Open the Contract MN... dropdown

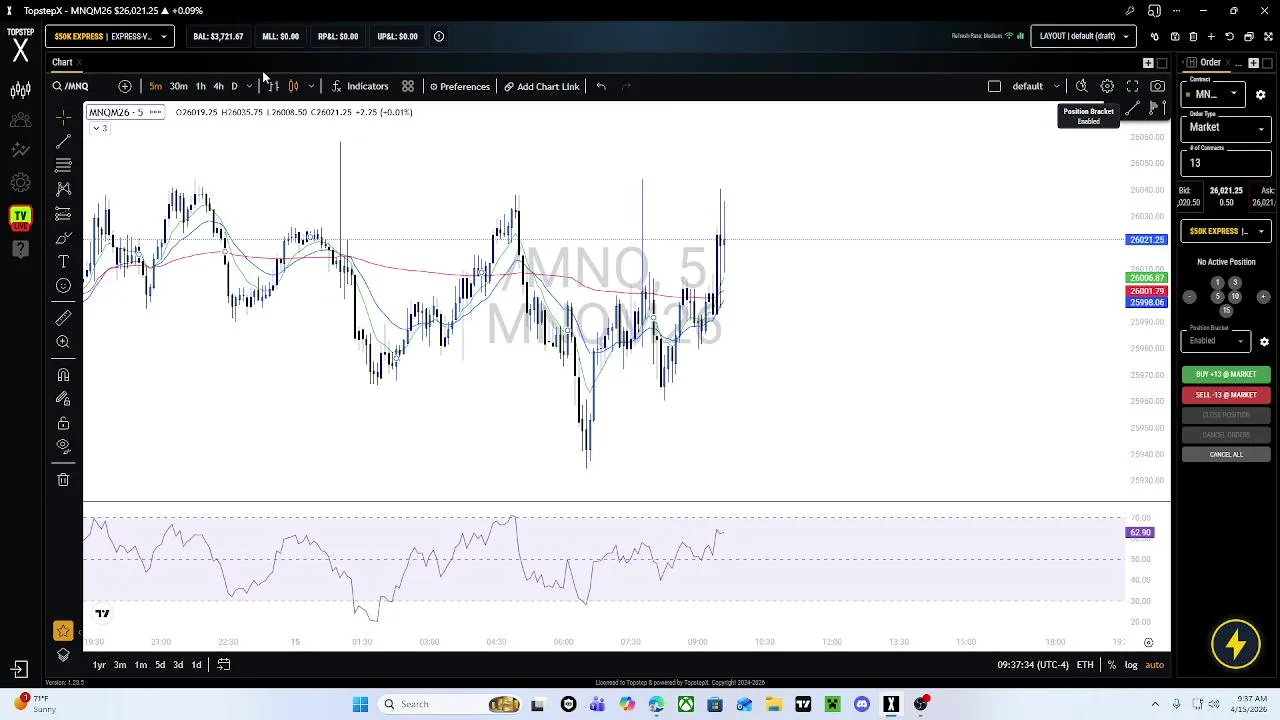coord(1215,94)
